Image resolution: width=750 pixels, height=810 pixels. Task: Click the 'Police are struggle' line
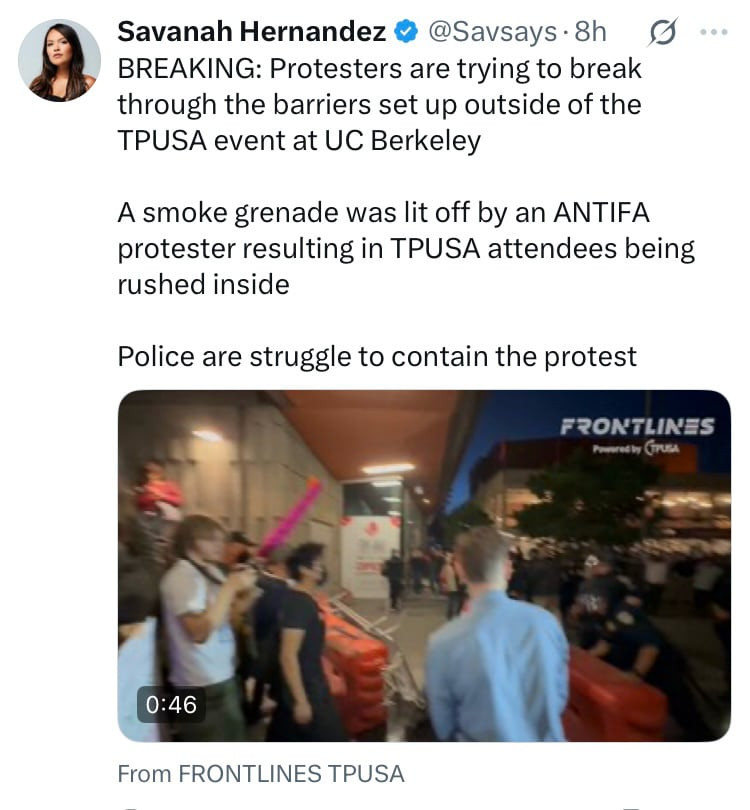click(x=377, y=356)
